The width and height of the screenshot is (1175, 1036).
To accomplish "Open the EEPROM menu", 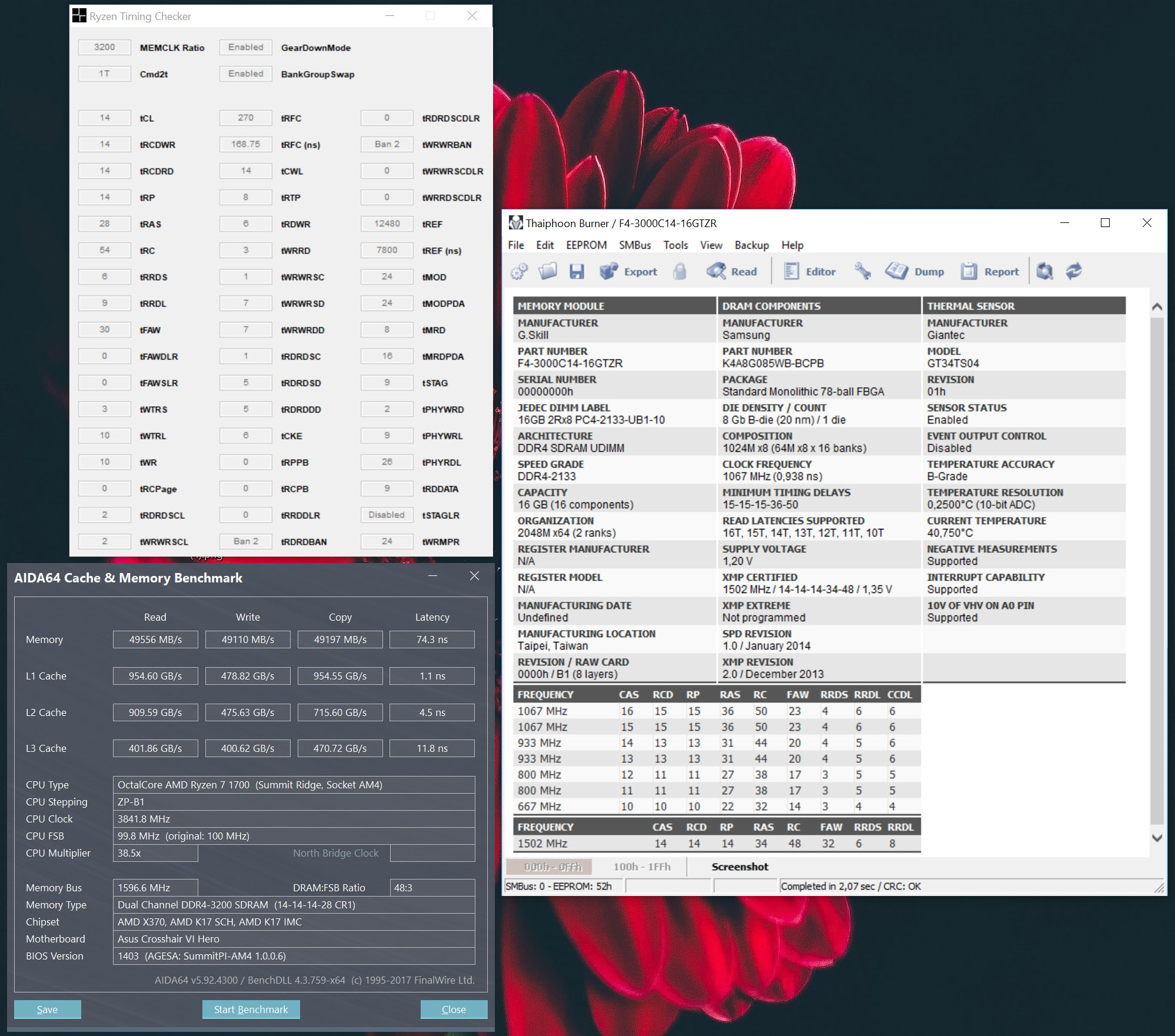I will click(586, 245).
